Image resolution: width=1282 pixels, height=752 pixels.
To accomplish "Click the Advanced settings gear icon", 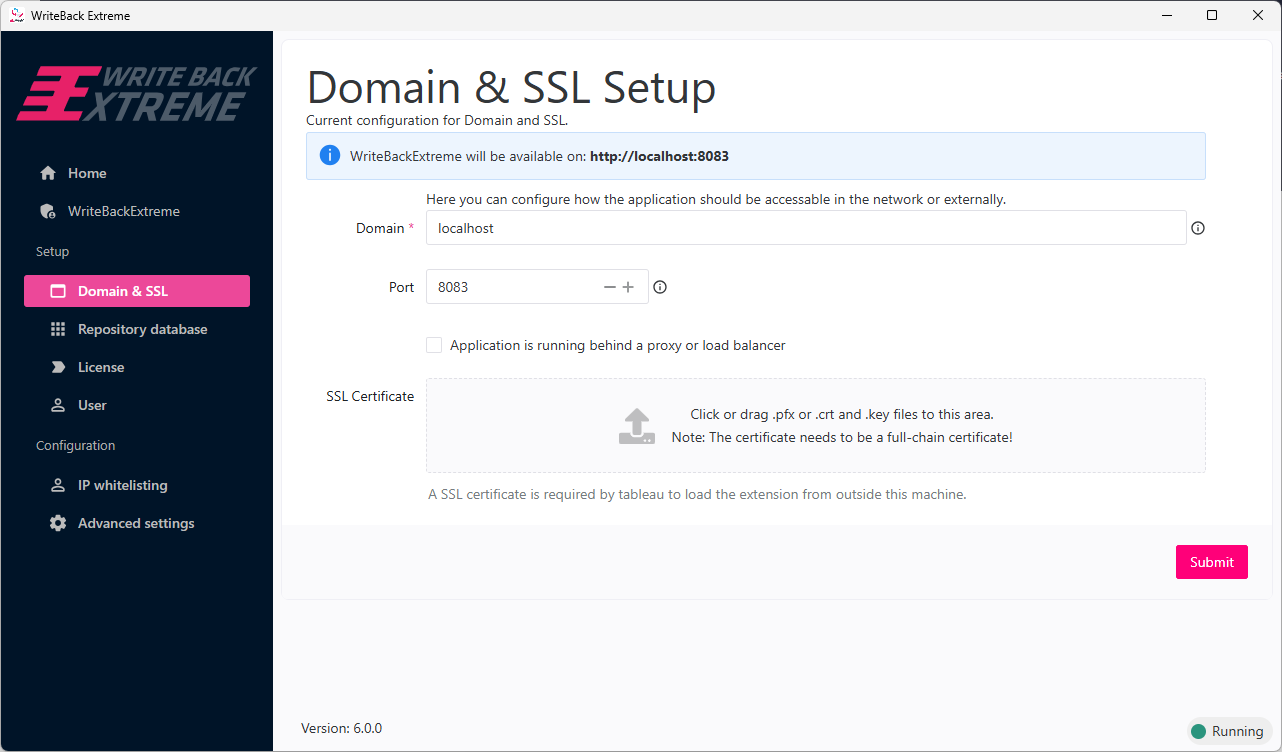I will (x=58, y=523).
